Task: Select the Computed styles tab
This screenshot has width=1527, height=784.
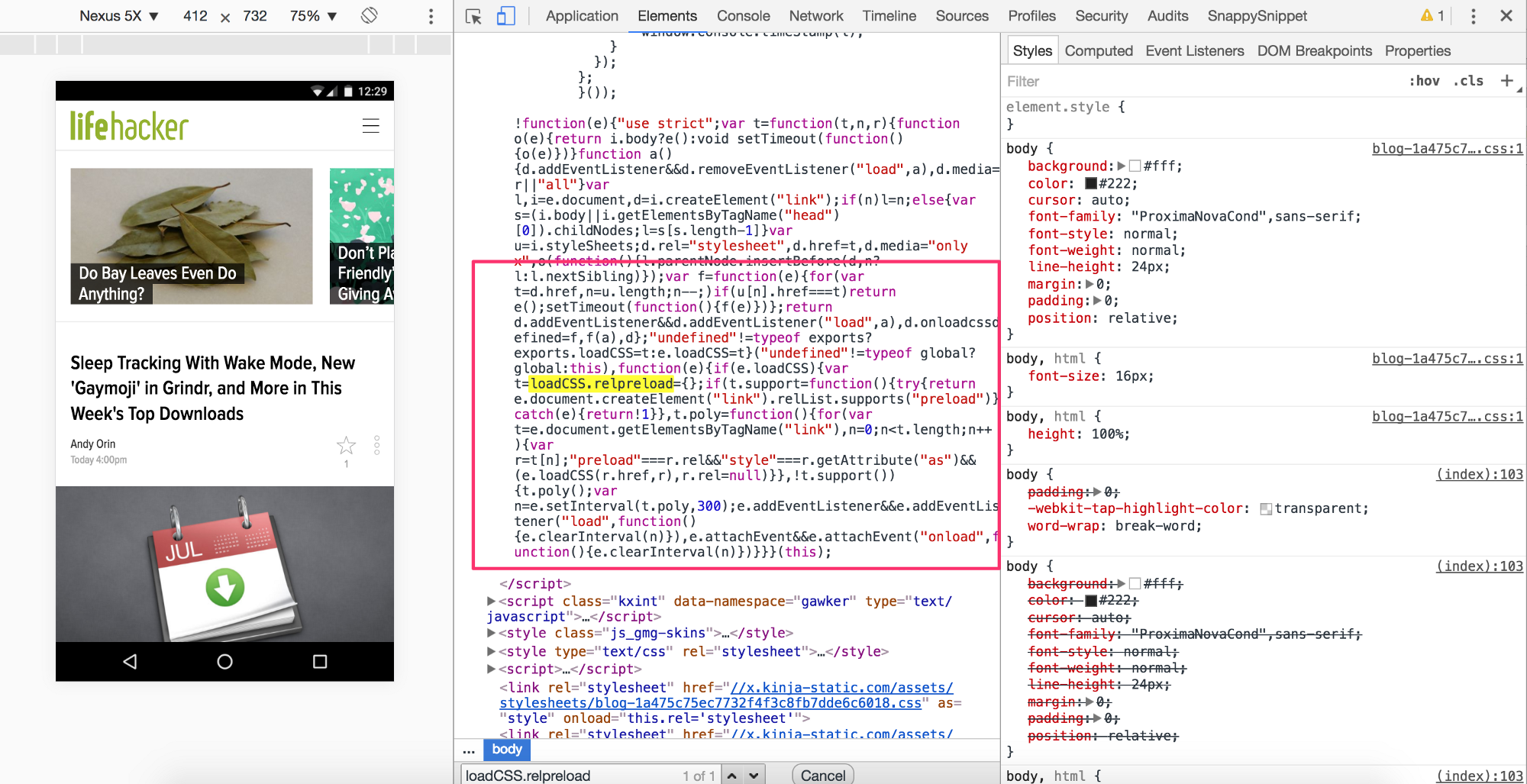Action: tap(1099, 51)
